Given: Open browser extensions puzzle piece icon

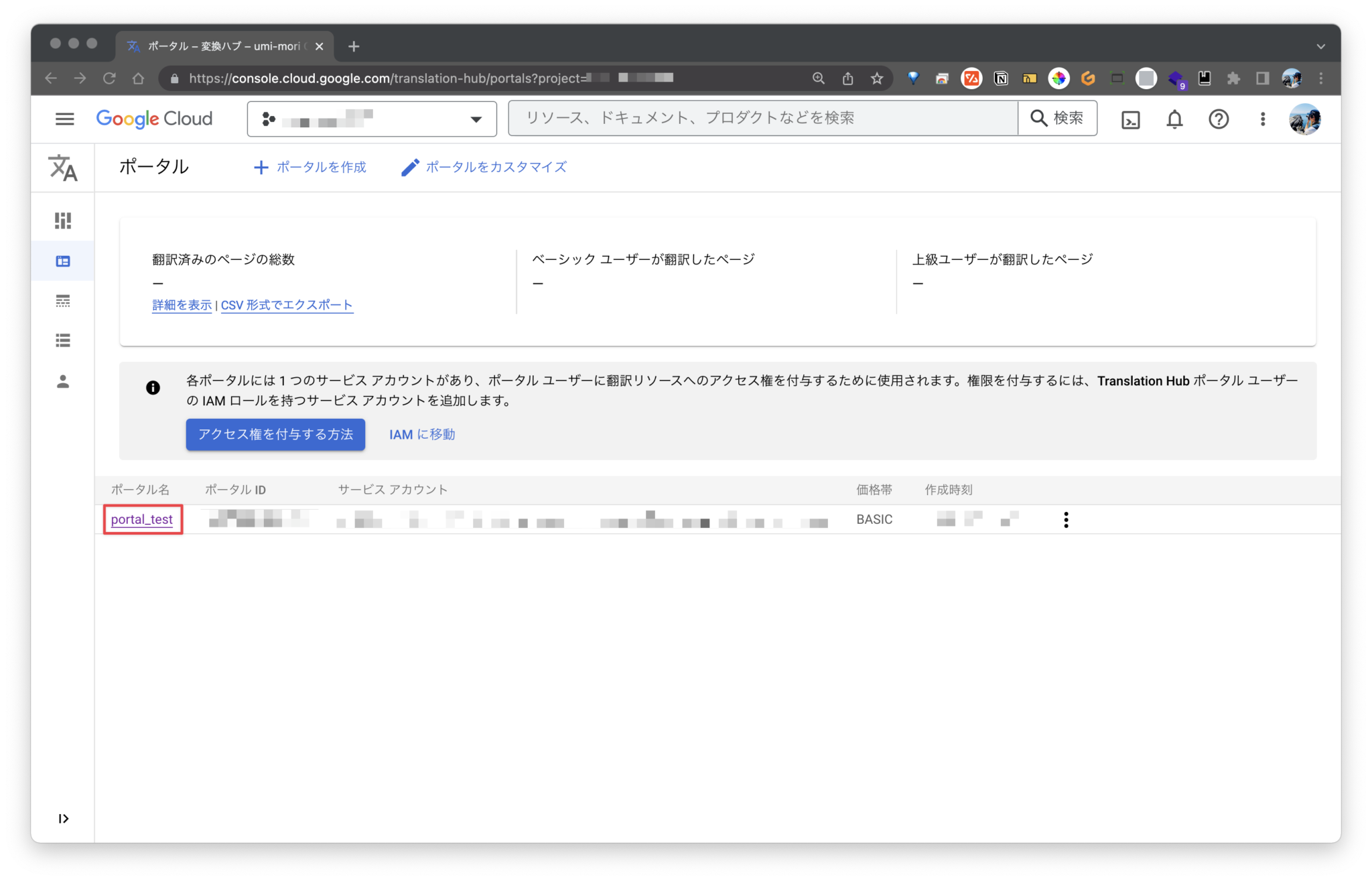Looking at the screenshot, I should (x=1233, y=78).
